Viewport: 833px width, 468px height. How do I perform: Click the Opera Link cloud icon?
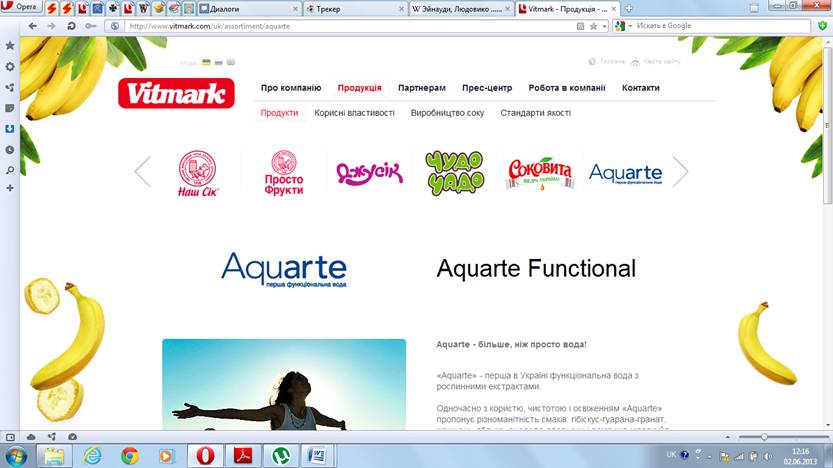[31, 437]
